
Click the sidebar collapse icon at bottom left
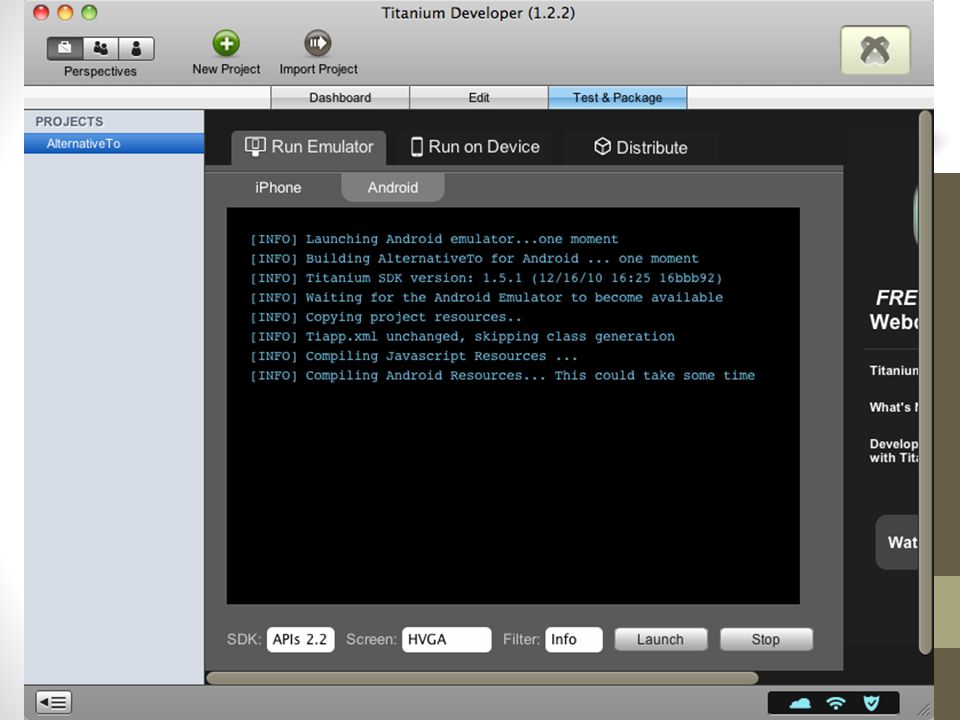(x=54, y=702)
